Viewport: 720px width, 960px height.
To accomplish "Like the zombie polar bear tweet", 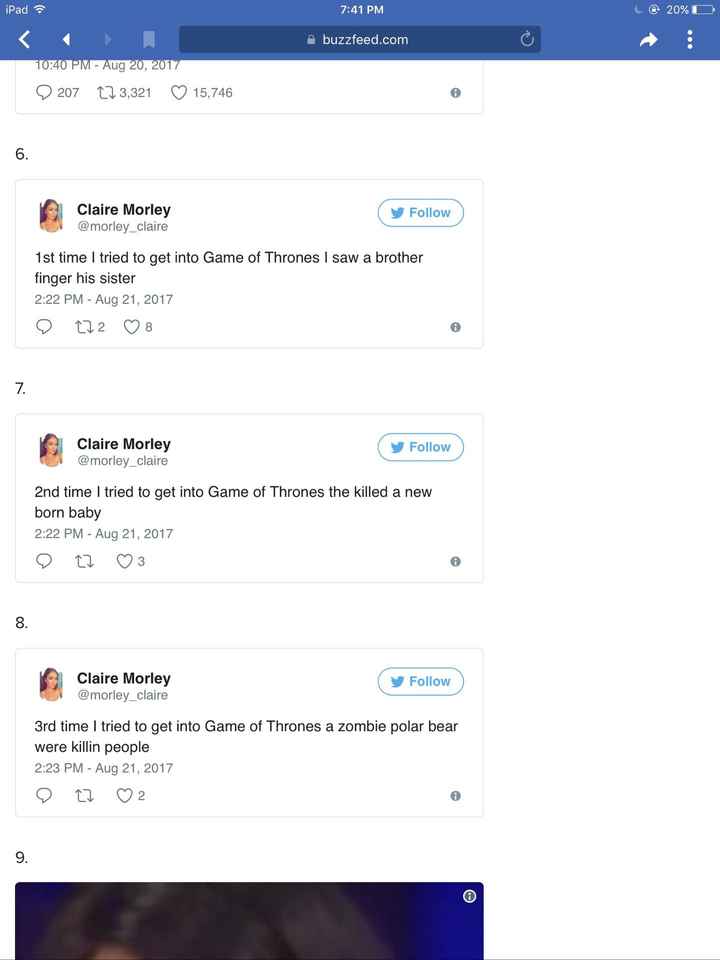I will click(x=125, y=796).
